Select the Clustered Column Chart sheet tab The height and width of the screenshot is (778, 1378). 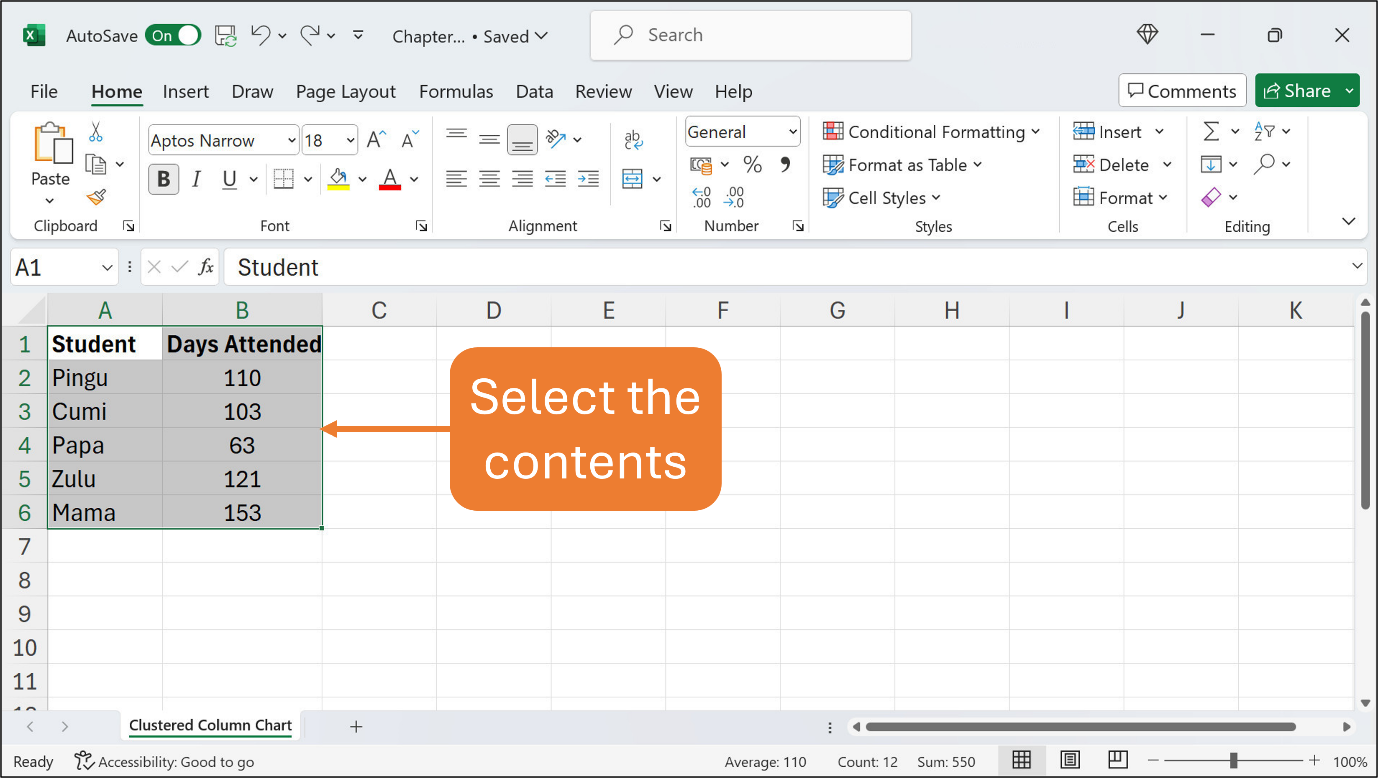[x=211, y=726]
